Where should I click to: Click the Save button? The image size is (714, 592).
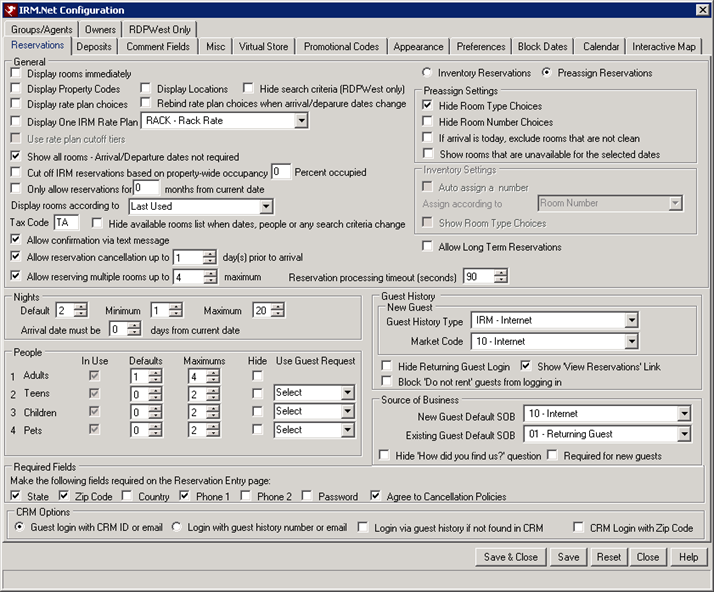click(568, 557)
